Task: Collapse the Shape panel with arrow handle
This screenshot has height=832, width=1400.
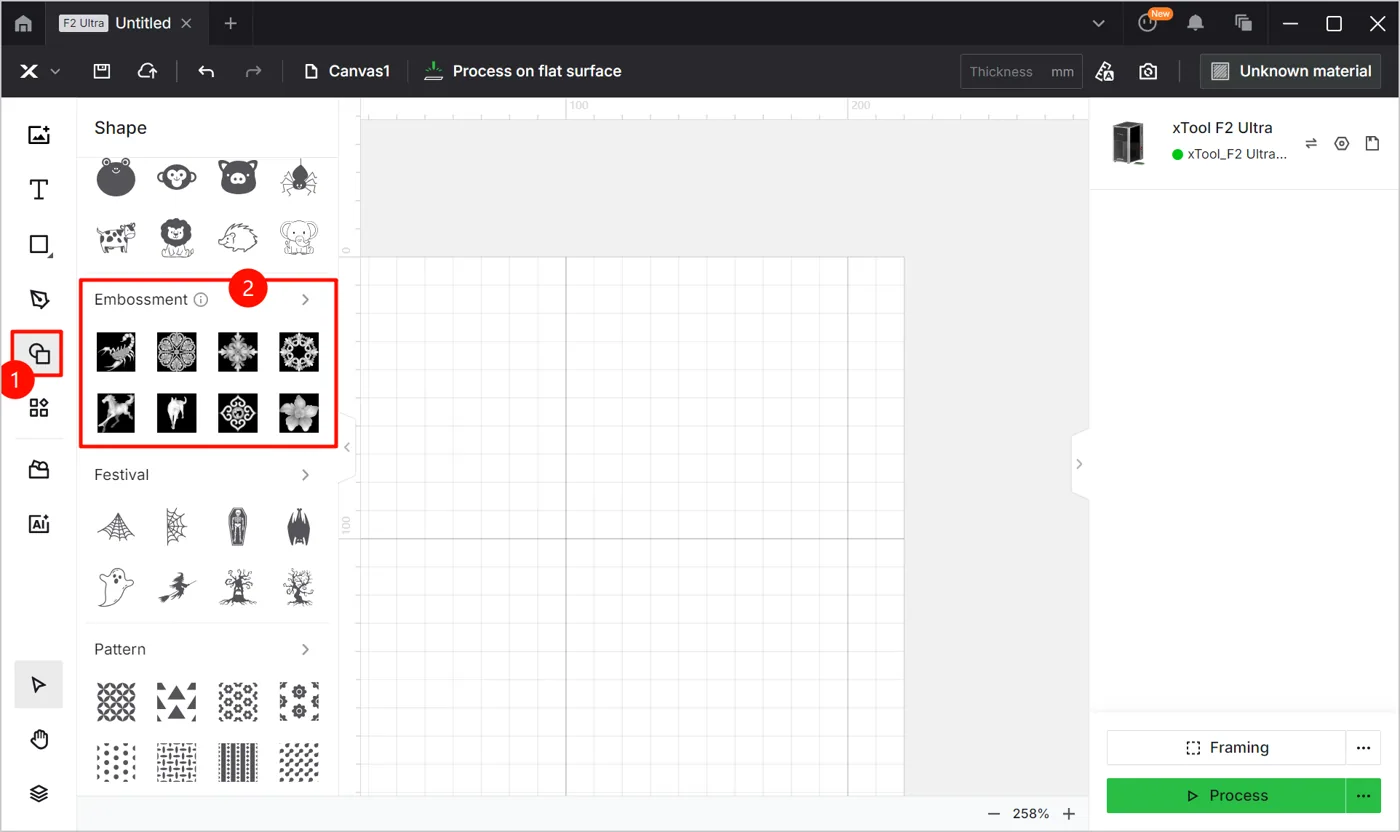Action: 347,447
